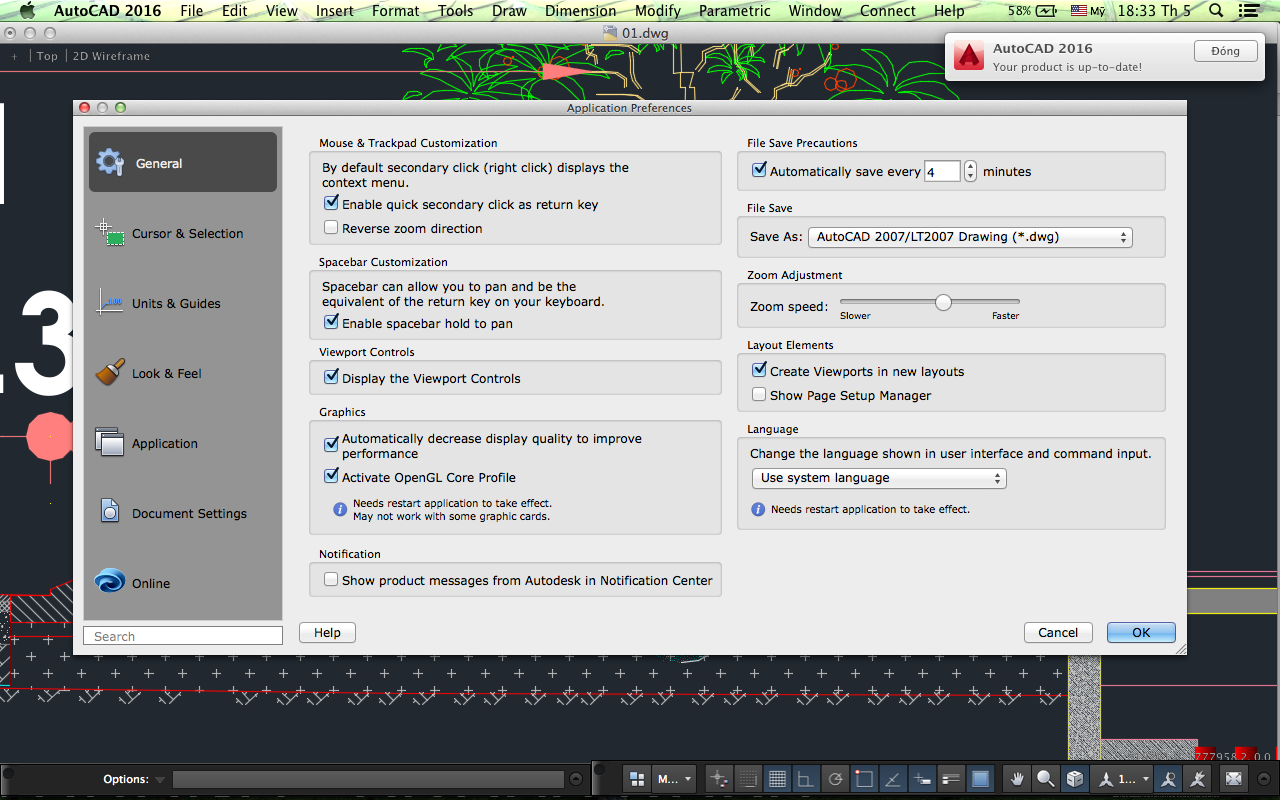Dismiss notification with Đóng button
Image resolution: width=1280 pixels, height=800 pixels.
pyautogui.click(x=1225, y=51)
